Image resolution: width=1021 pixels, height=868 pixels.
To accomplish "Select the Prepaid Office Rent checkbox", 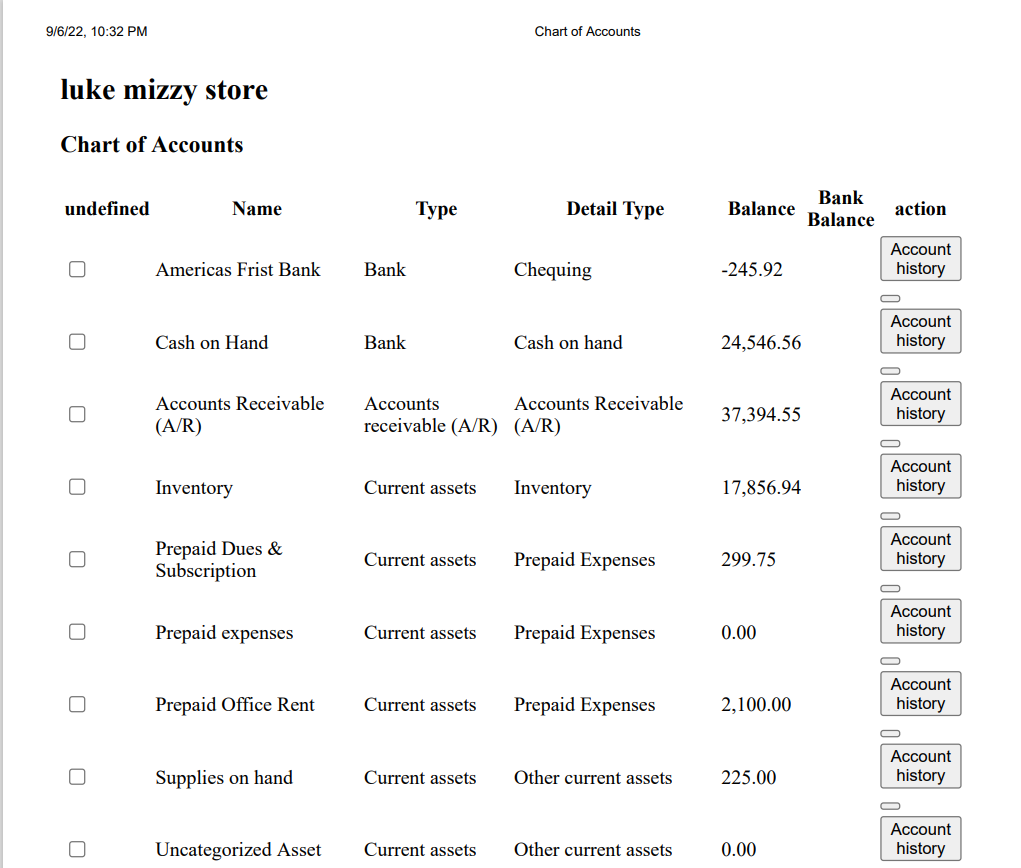I will click(77, 704).
